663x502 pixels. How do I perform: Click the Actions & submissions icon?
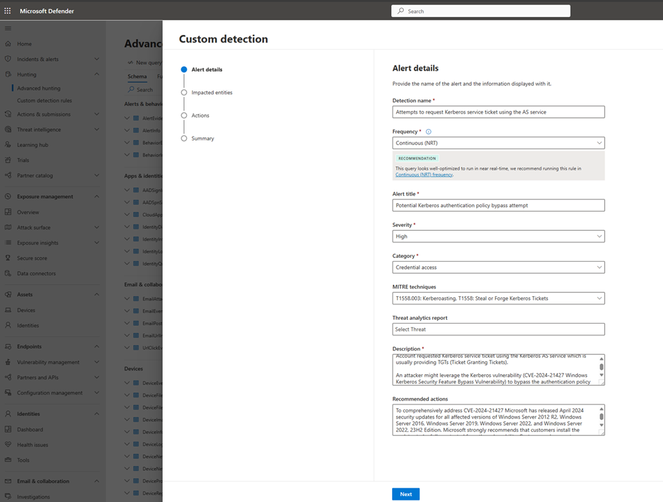tap(8, 114)
